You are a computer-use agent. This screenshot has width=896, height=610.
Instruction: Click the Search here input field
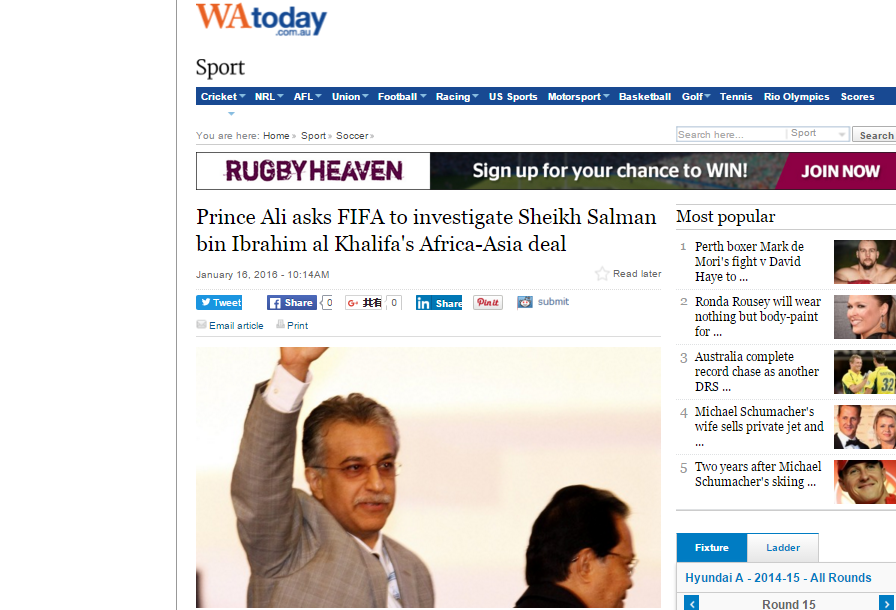click(731, 134)
